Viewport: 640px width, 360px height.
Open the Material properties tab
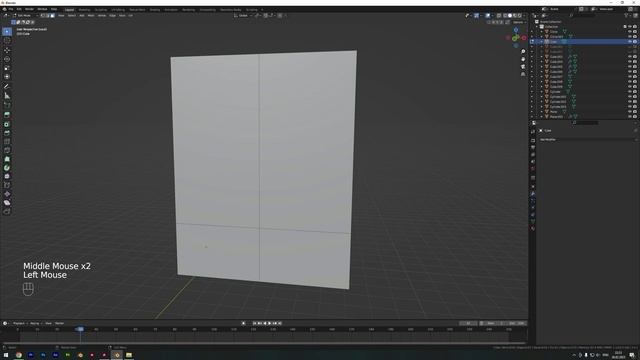point(533,229)
